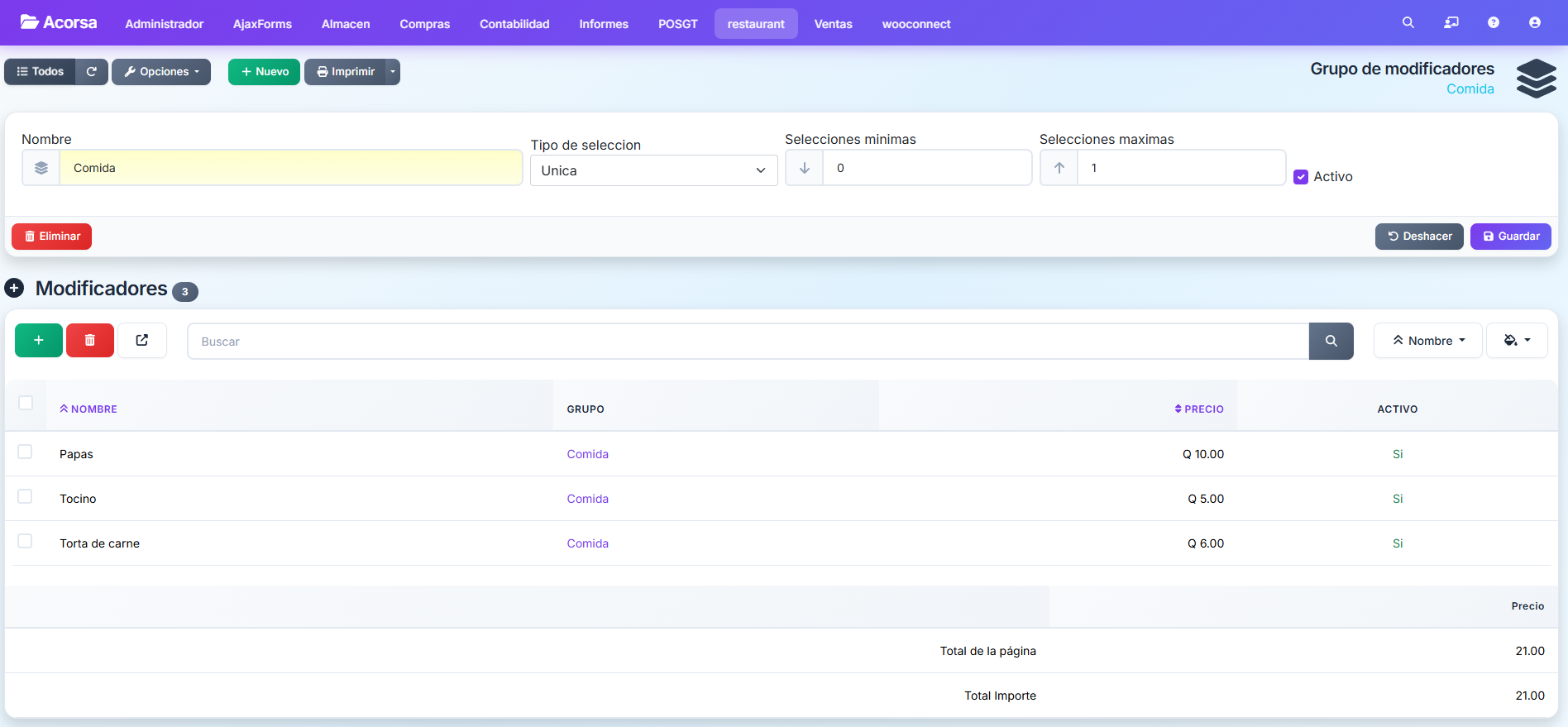Click the open in new window icon

point(142,341)
